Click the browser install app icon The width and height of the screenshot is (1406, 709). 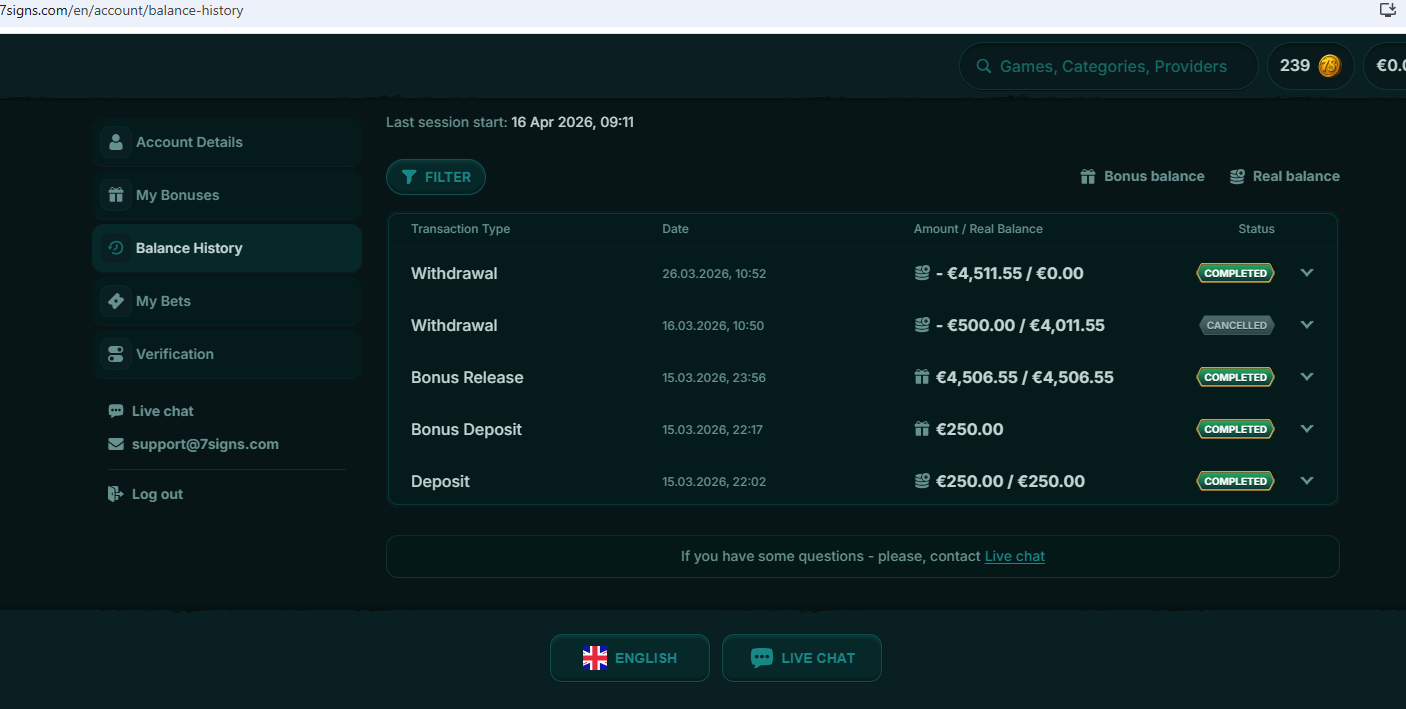(1387, 10)
